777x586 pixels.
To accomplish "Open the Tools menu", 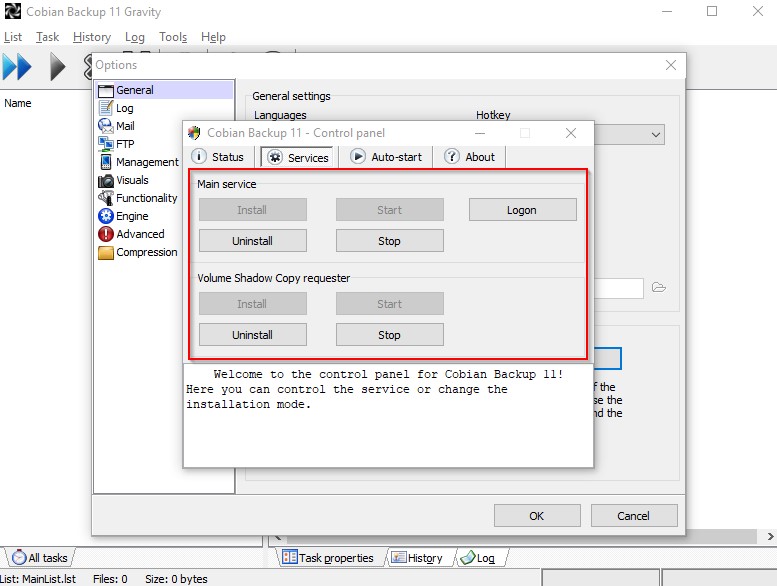I will (x=173, y=37).
